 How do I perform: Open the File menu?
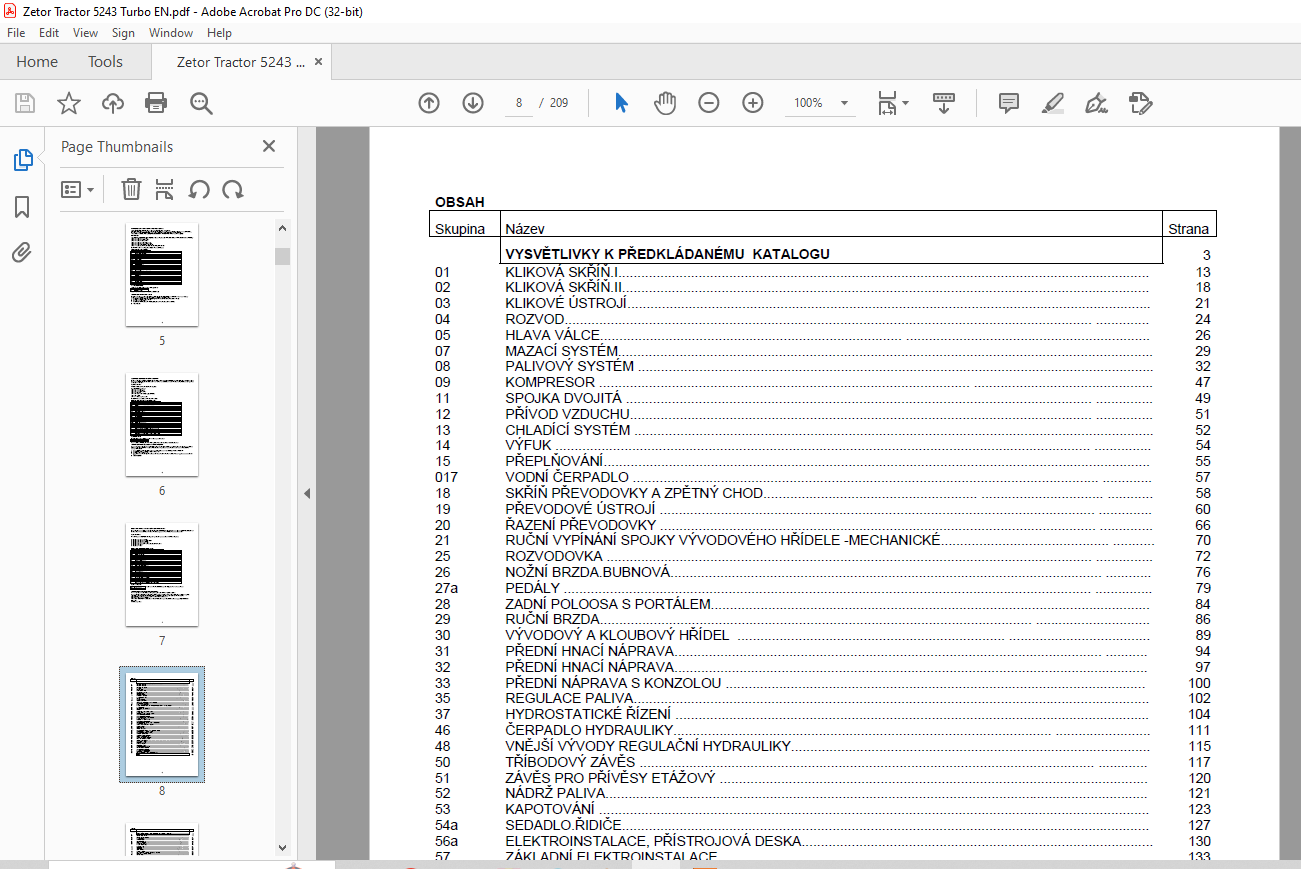16,33
